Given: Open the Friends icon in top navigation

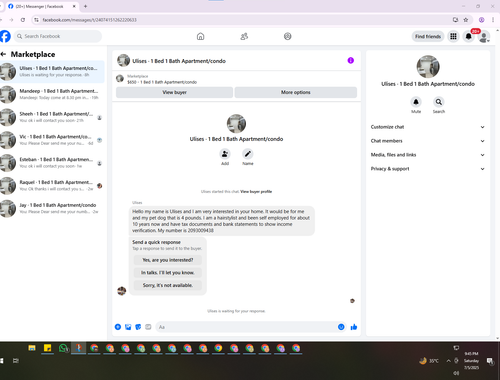Looking at the screenshot, I should click(244, 36).
